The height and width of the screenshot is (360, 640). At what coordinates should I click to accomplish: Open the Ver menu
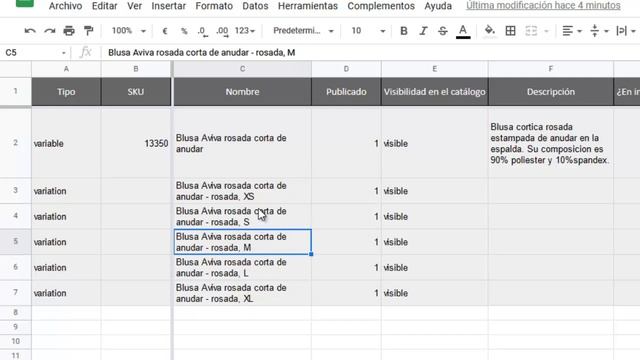134,6
